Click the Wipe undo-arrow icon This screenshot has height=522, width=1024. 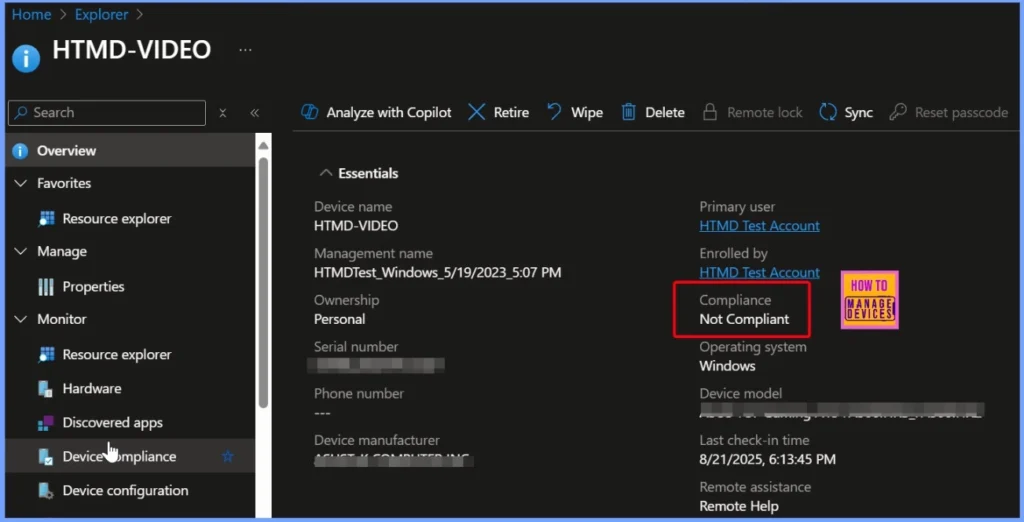[x=554, y=112]
